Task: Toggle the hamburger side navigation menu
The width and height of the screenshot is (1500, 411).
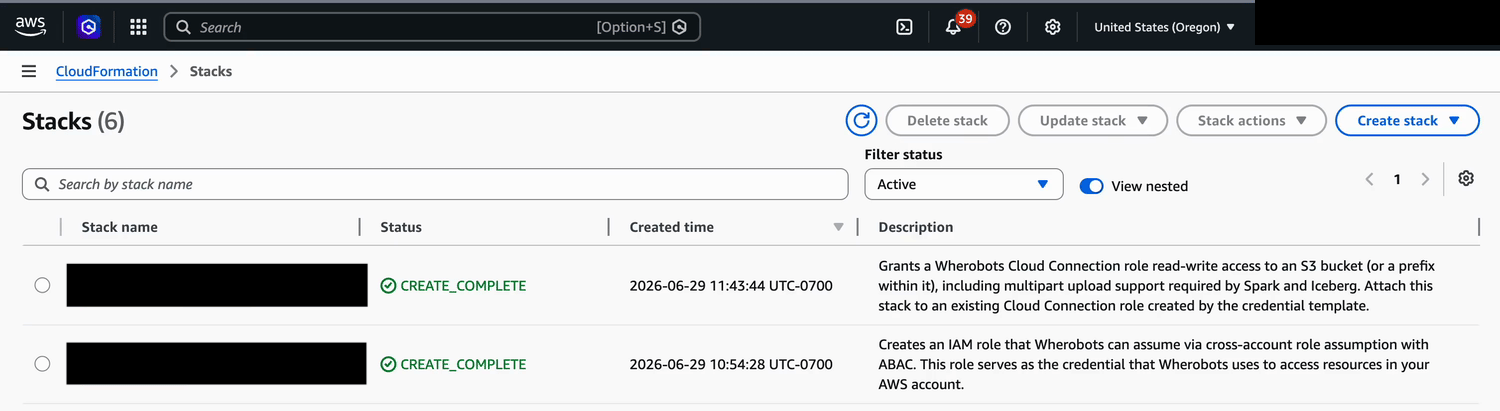Action: pos(29,71)
